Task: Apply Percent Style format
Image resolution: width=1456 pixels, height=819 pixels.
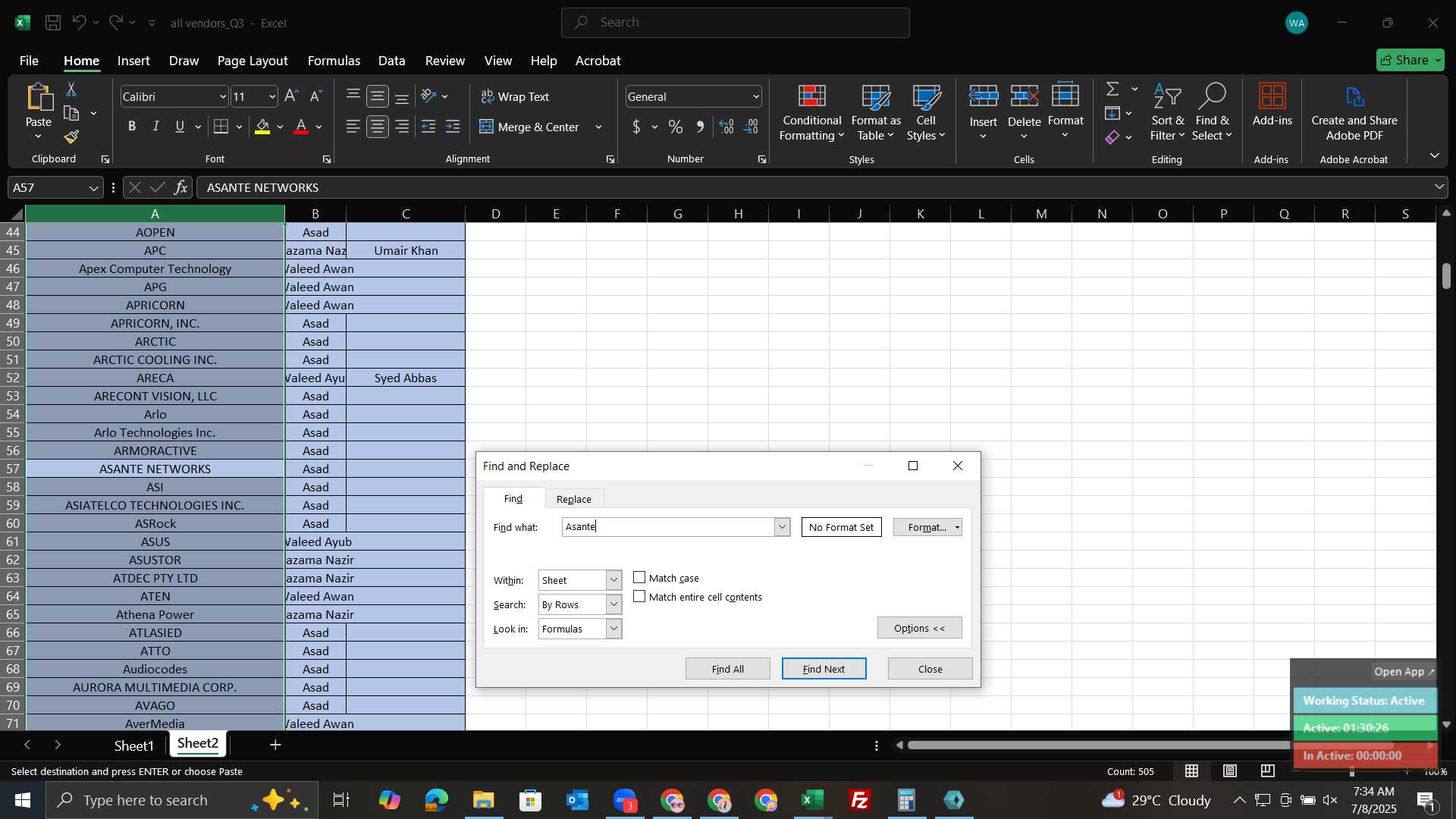Action: [675, 127]
